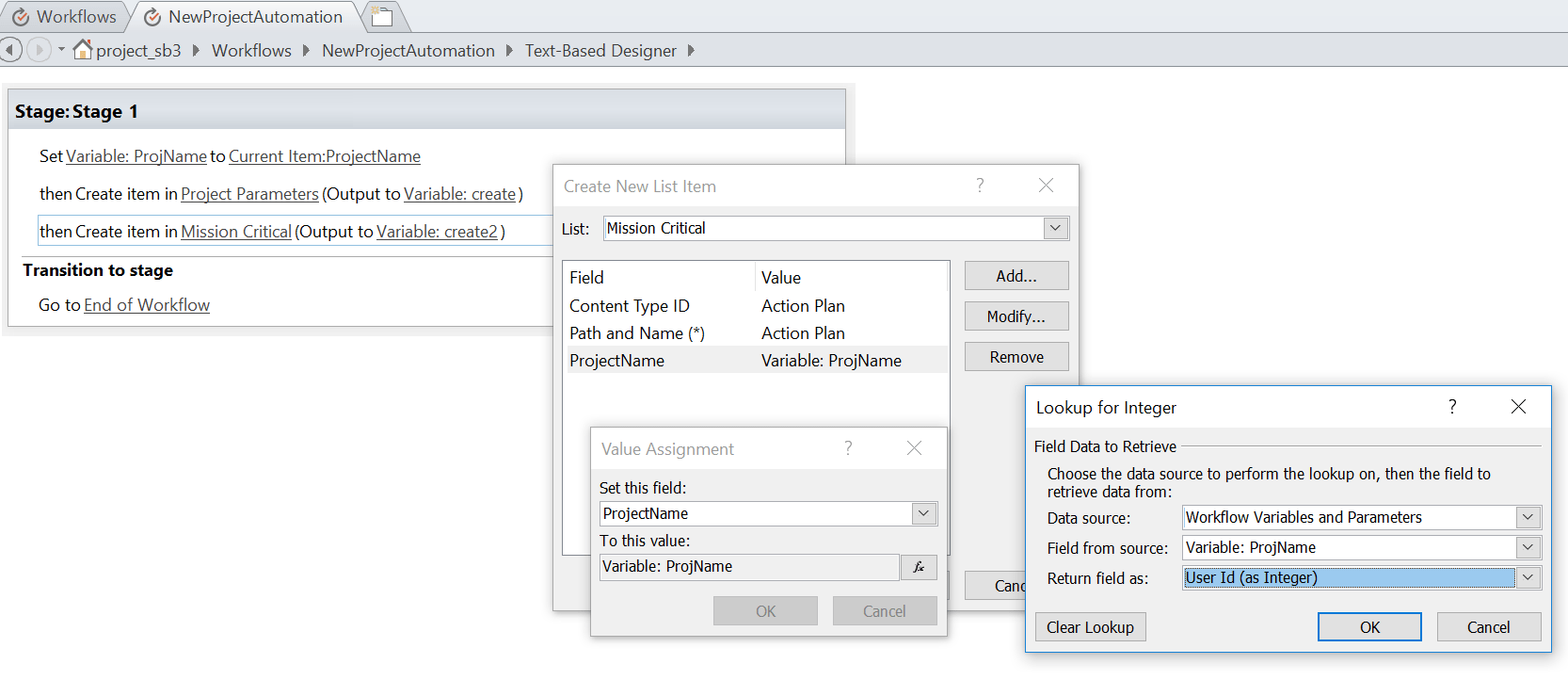Click the forward navigation arrow icon

(39, 49)
